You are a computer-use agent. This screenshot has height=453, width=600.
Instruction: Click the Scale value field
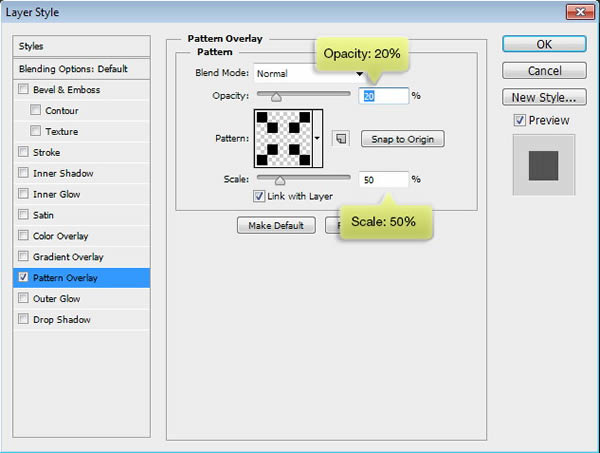click(x=383, y=179)
